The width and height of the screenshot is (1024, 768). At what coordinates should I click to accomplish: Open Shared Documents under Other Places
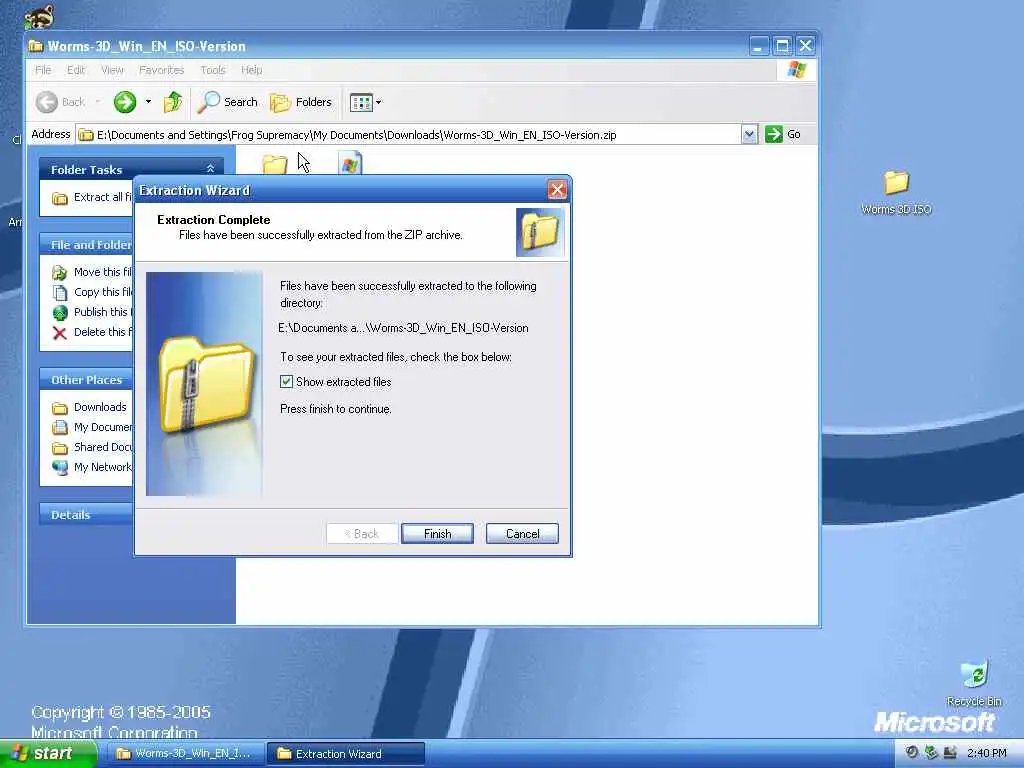tap(103, 447)
